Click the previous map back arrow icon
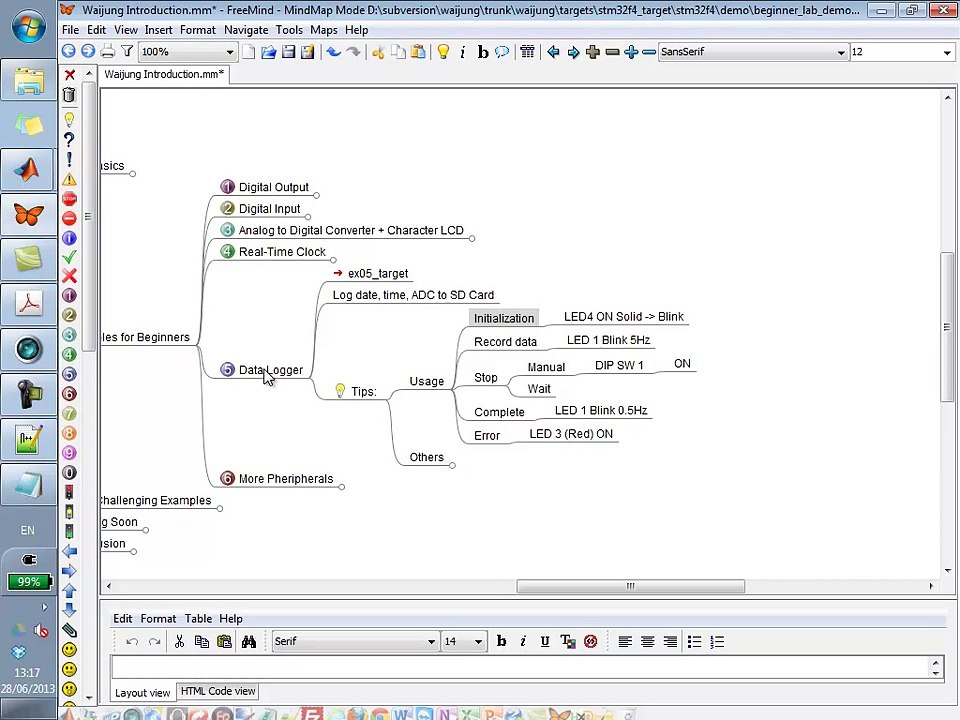This screenshot has height=720, width=960. click(x=69, y=51)
